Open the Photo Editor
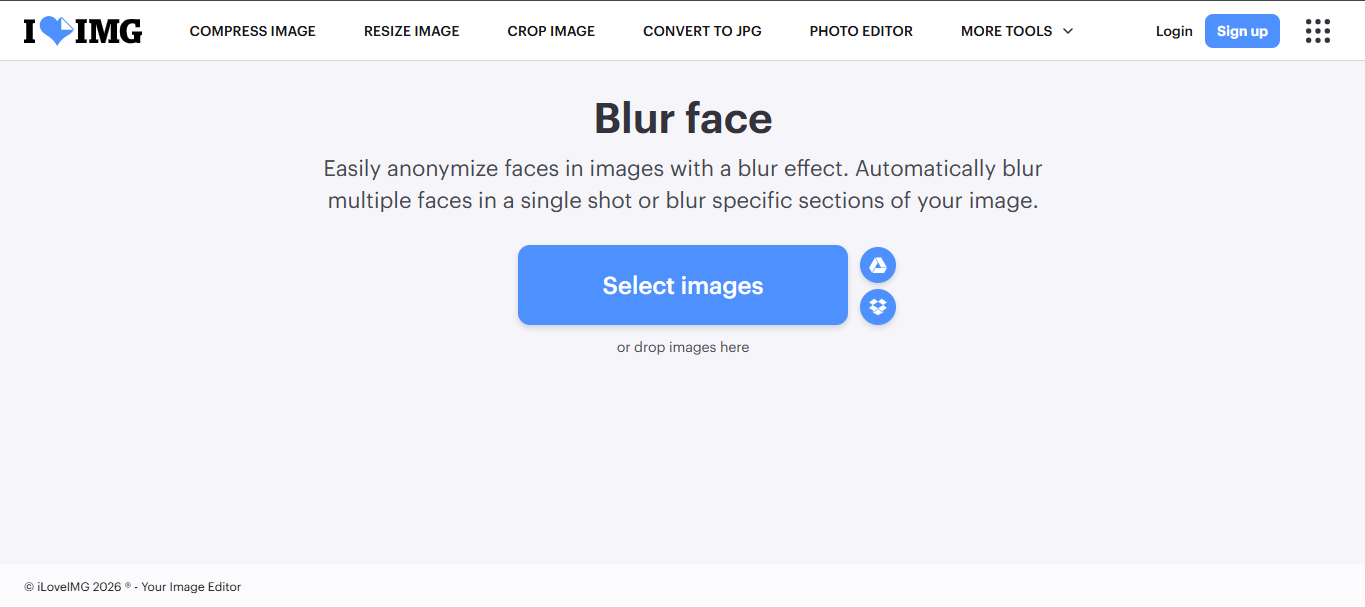The width and height of the screenshot is (1365, 607). tap(861, 31)
